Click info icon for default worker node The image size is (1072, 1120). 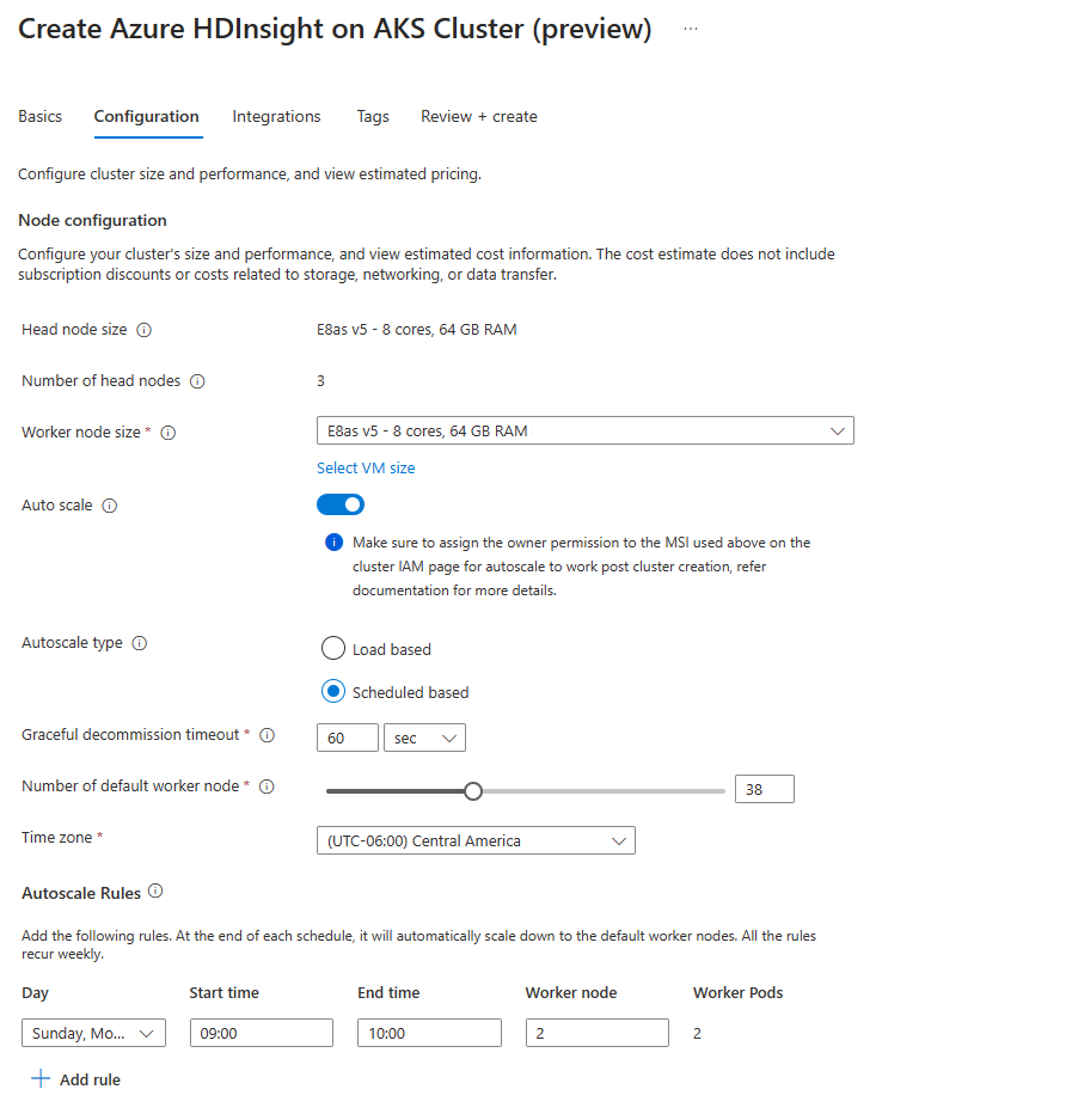266,787
